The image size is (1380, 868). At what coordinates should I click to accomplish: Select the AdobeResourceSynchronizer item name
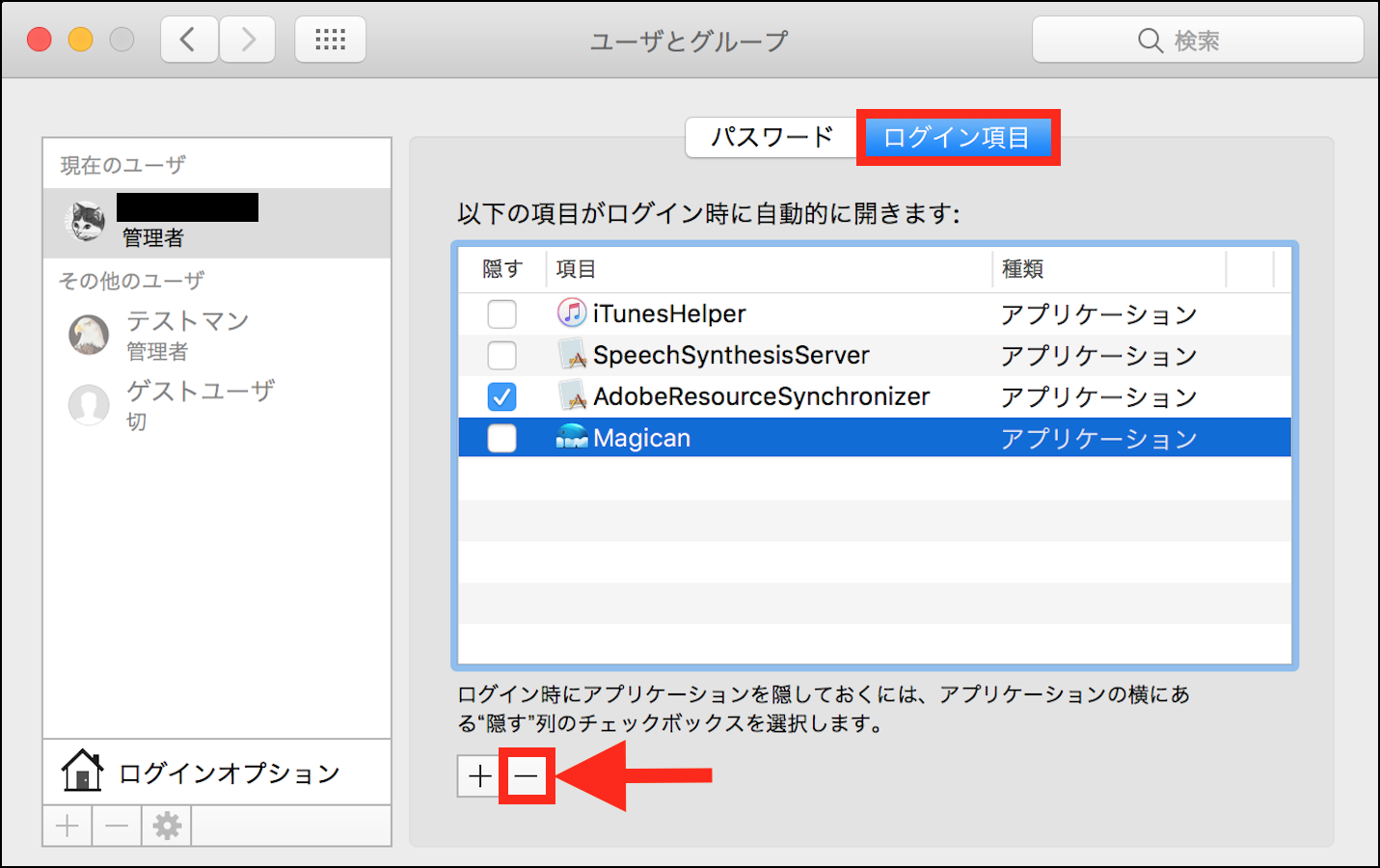coord(761,396)
